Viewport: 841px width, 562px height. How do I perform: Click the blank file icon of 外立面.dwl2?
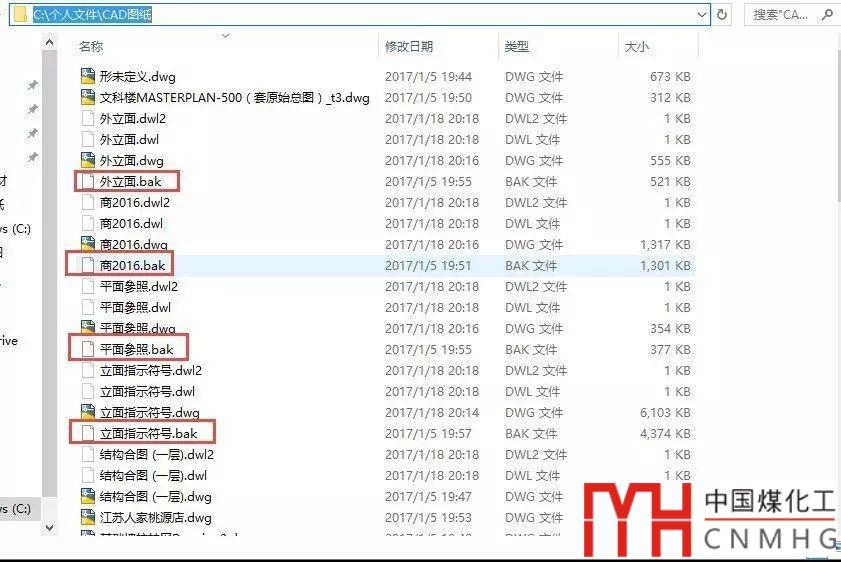pyautogui.click(x=88, y=118)
